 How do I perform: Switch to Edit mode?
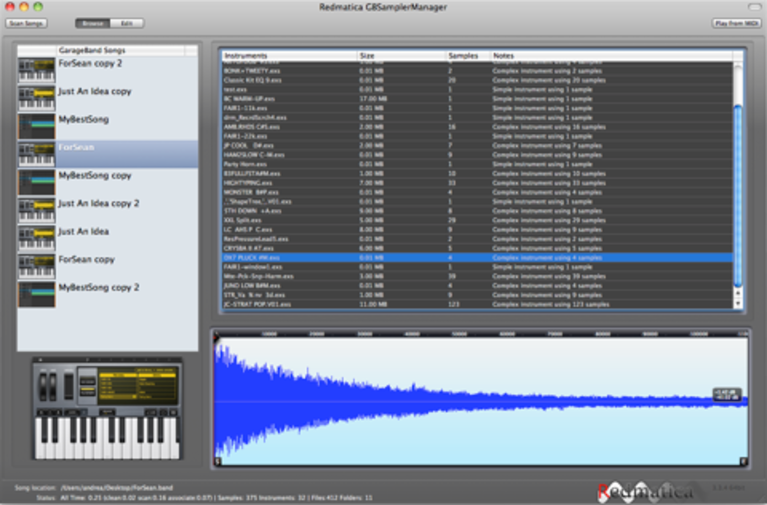pos(127,23)
